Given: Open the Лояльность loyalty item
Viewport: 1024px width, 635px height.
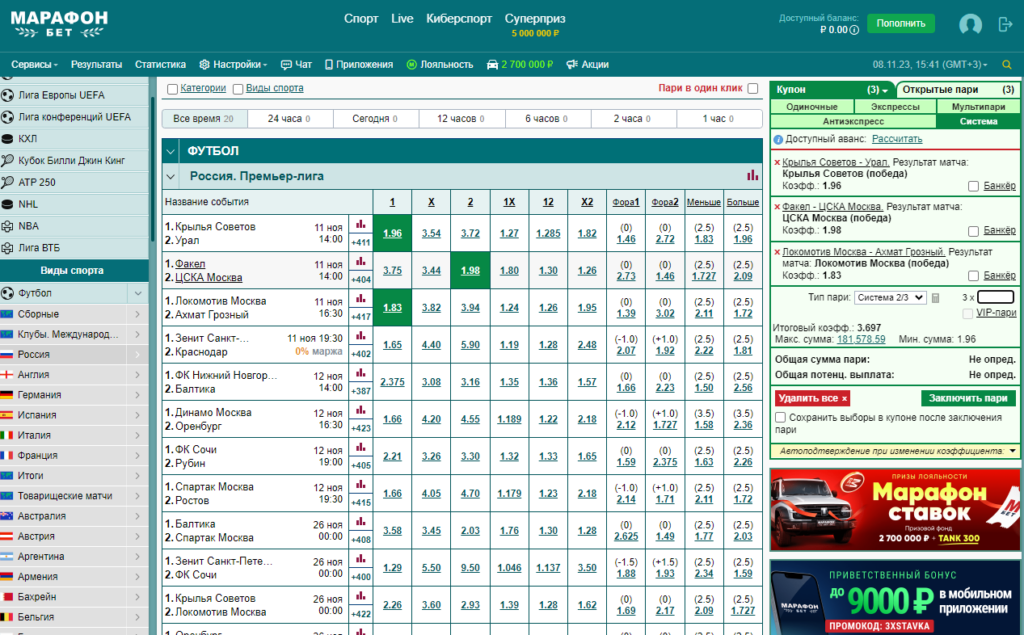Looking at the screenshot, I should point(440,65).
